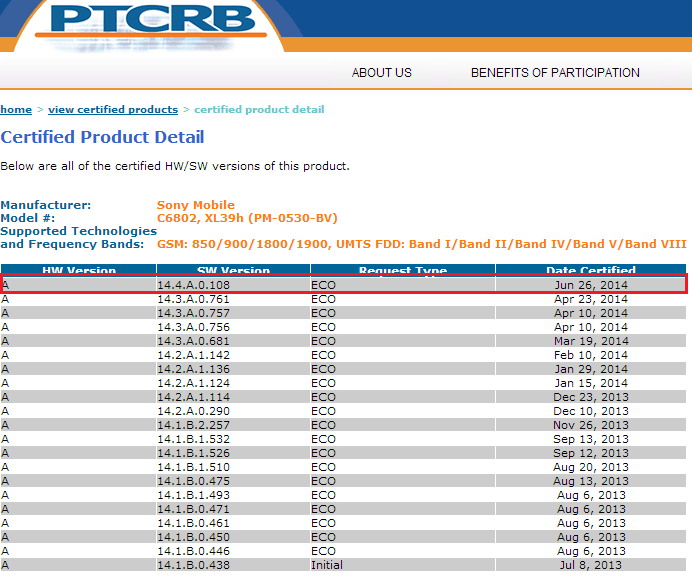Select date Sep 13, 2013 cell
The width and height of the screenshot is (692, 578).
coord(591,439)
